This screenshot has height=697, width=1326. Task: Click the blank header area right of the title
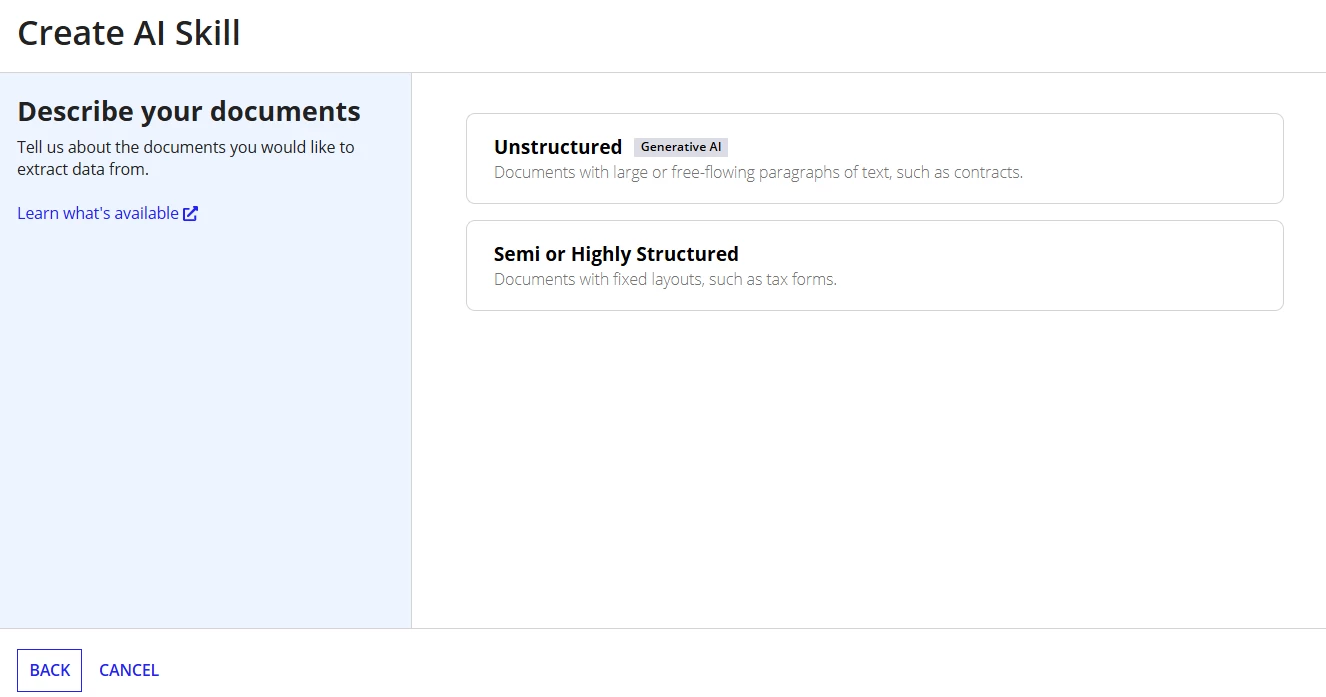tap(780, 36)
